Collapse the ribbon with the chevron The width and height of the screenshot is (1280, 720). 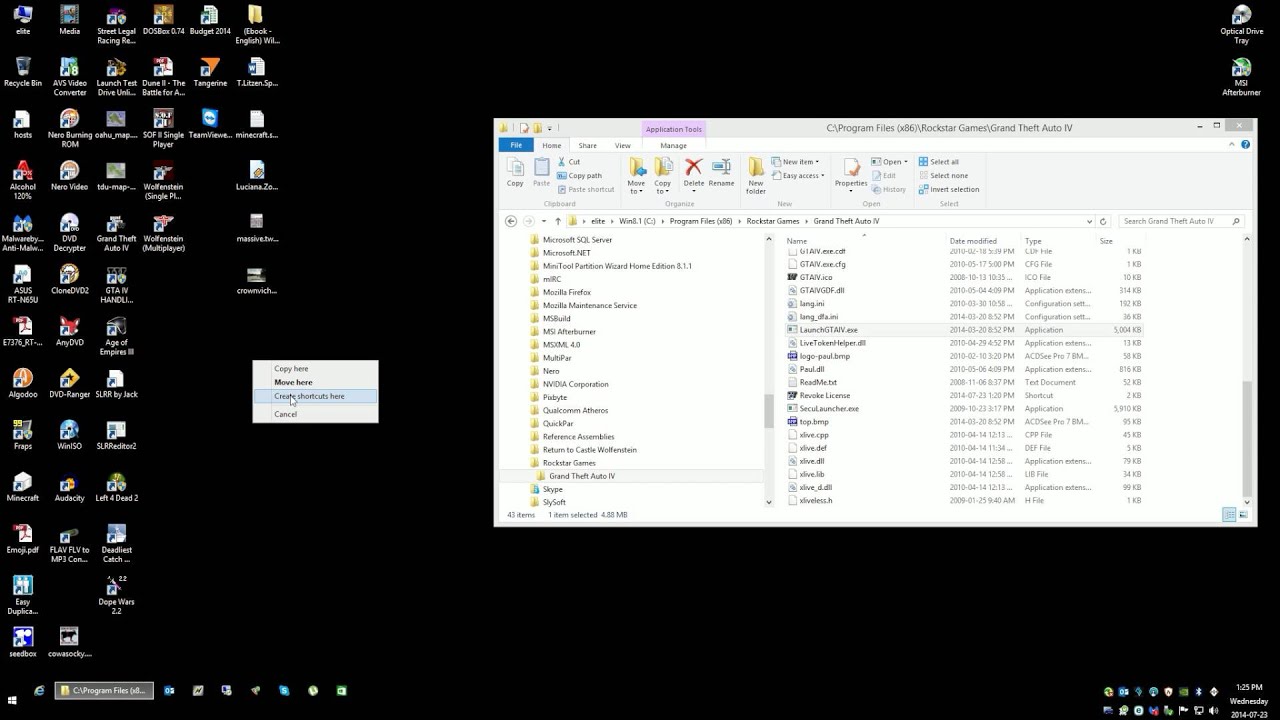(x=1234, y=145)
